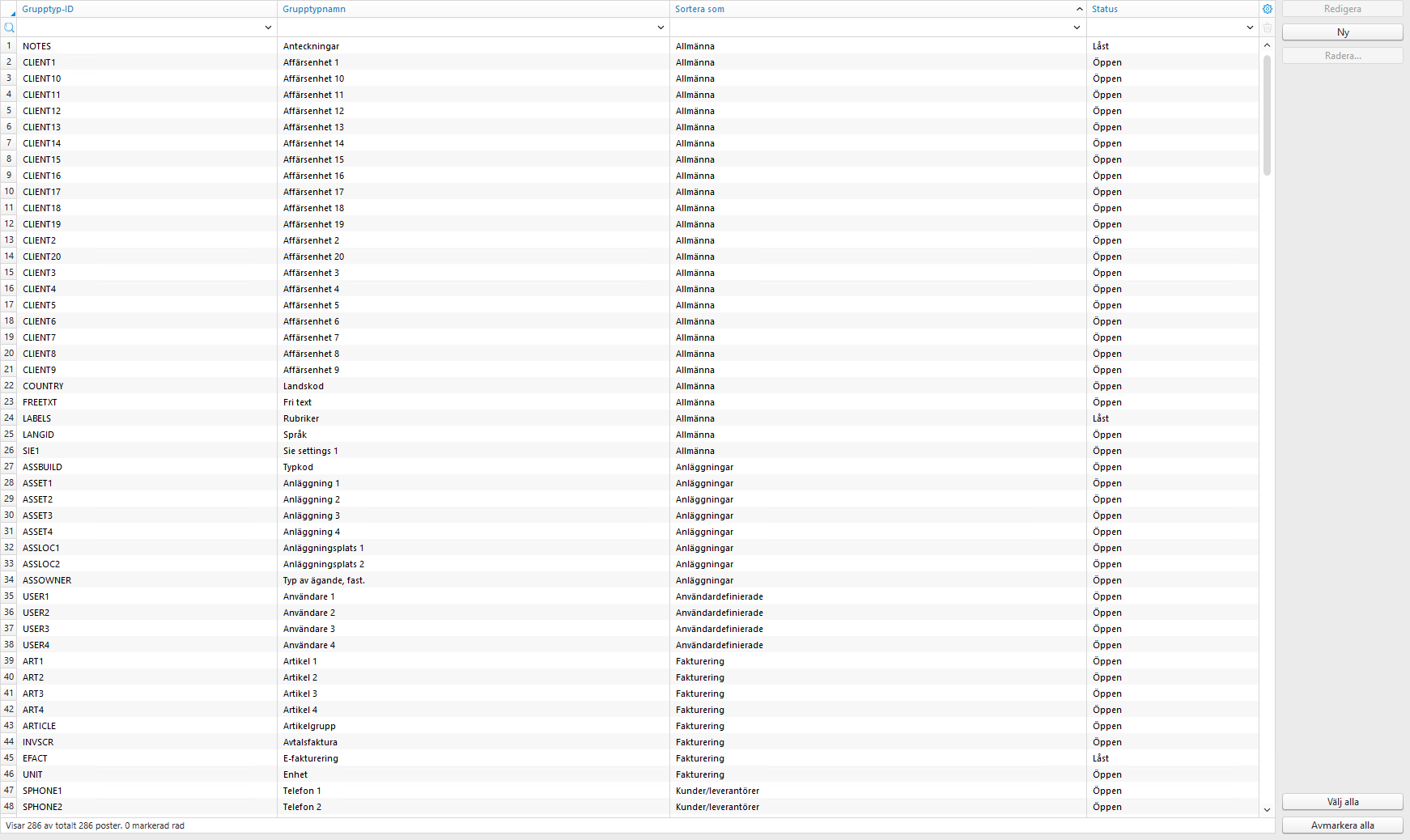
Task: Select row number 45 header for EFACT
Action: (x=9, y=758)
